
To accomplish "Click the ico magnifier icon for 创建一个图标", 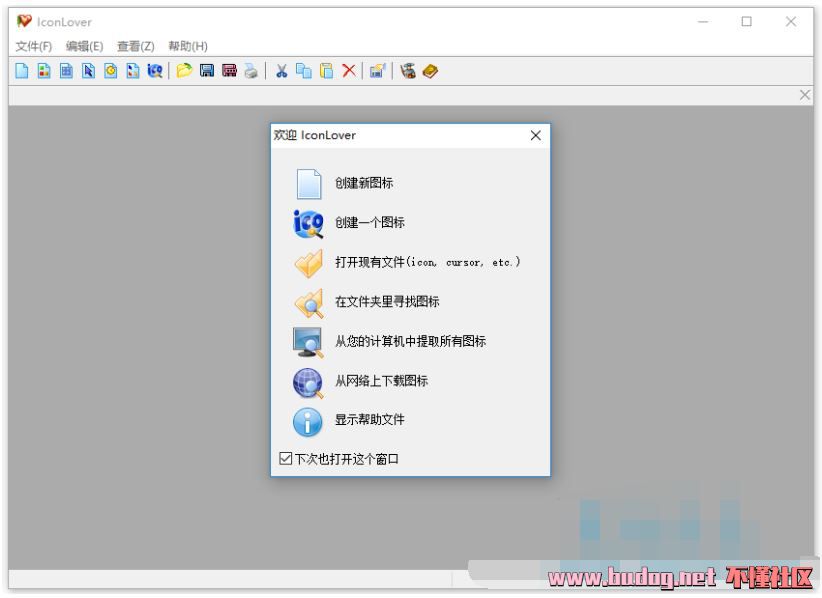I will click(x=308, y=223).
